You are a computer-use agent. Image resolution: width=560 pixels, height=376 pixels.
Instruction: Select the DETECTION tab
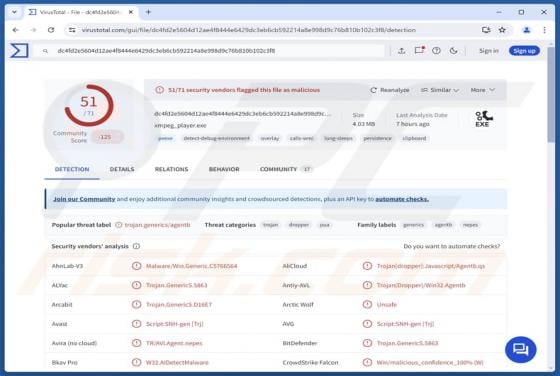[x=72, y=169]
